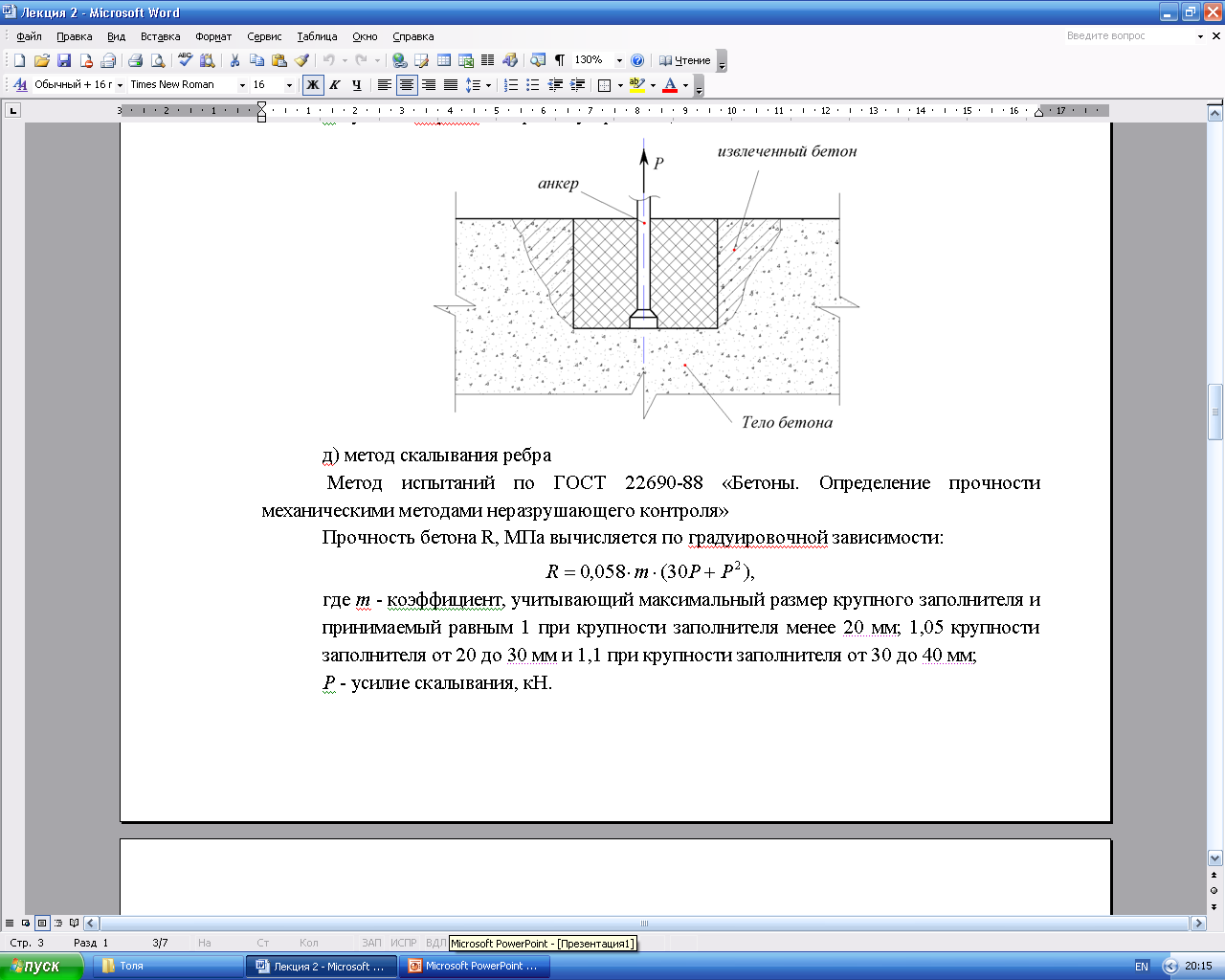Click the EN language indicator

(1141, 966)
